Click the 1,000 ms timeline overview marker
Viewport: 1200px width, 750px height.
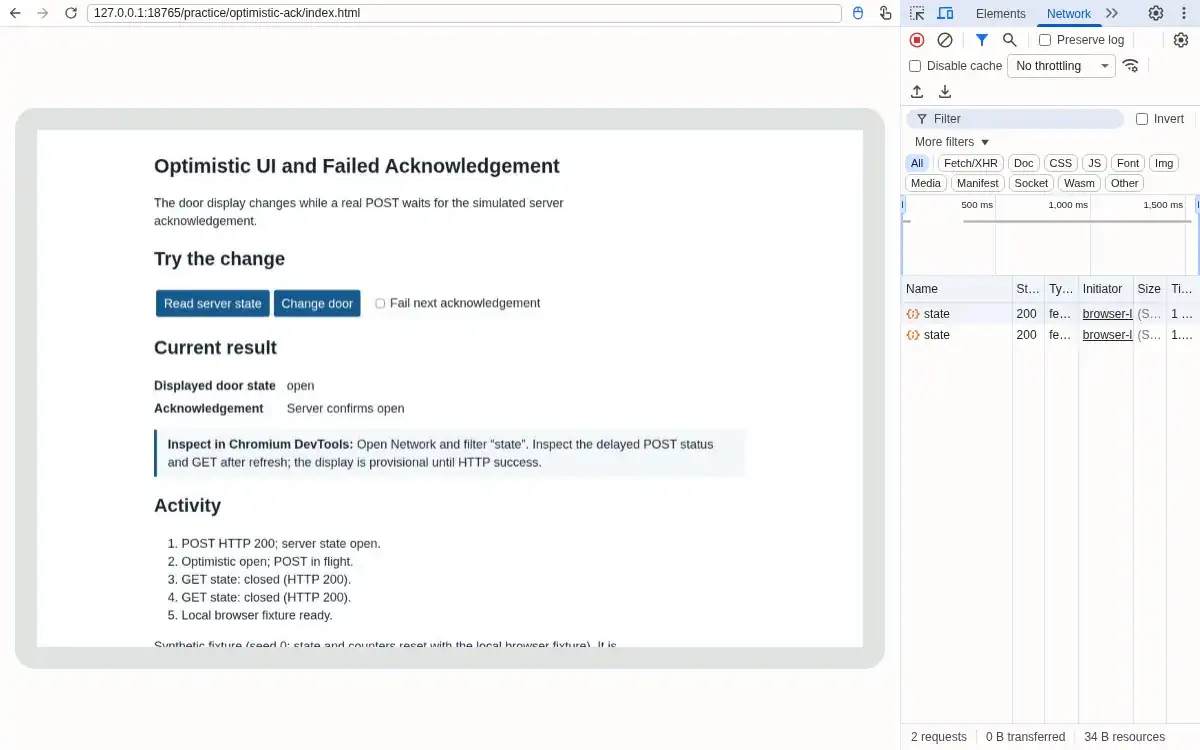click(1067, 205)
